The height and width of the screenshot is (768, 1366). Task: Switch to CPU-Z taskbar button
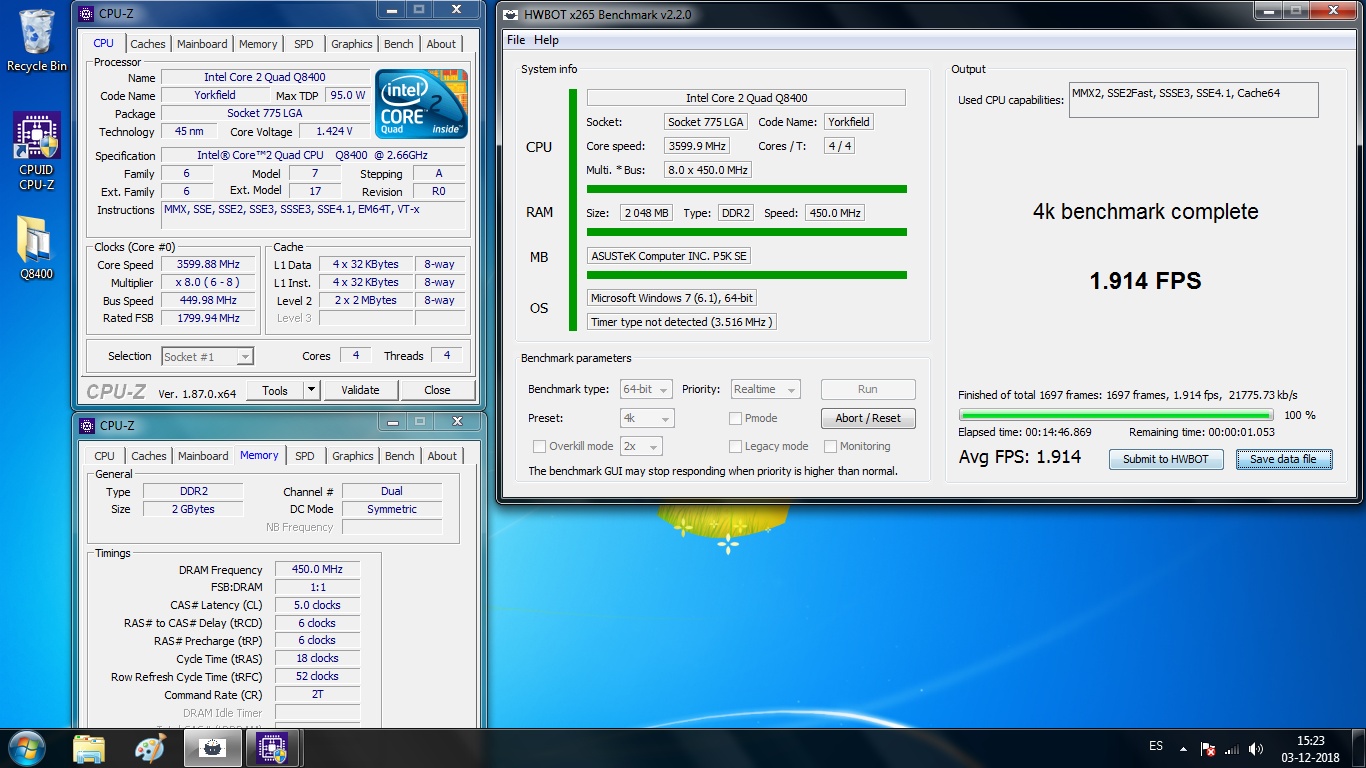[273, 748]
